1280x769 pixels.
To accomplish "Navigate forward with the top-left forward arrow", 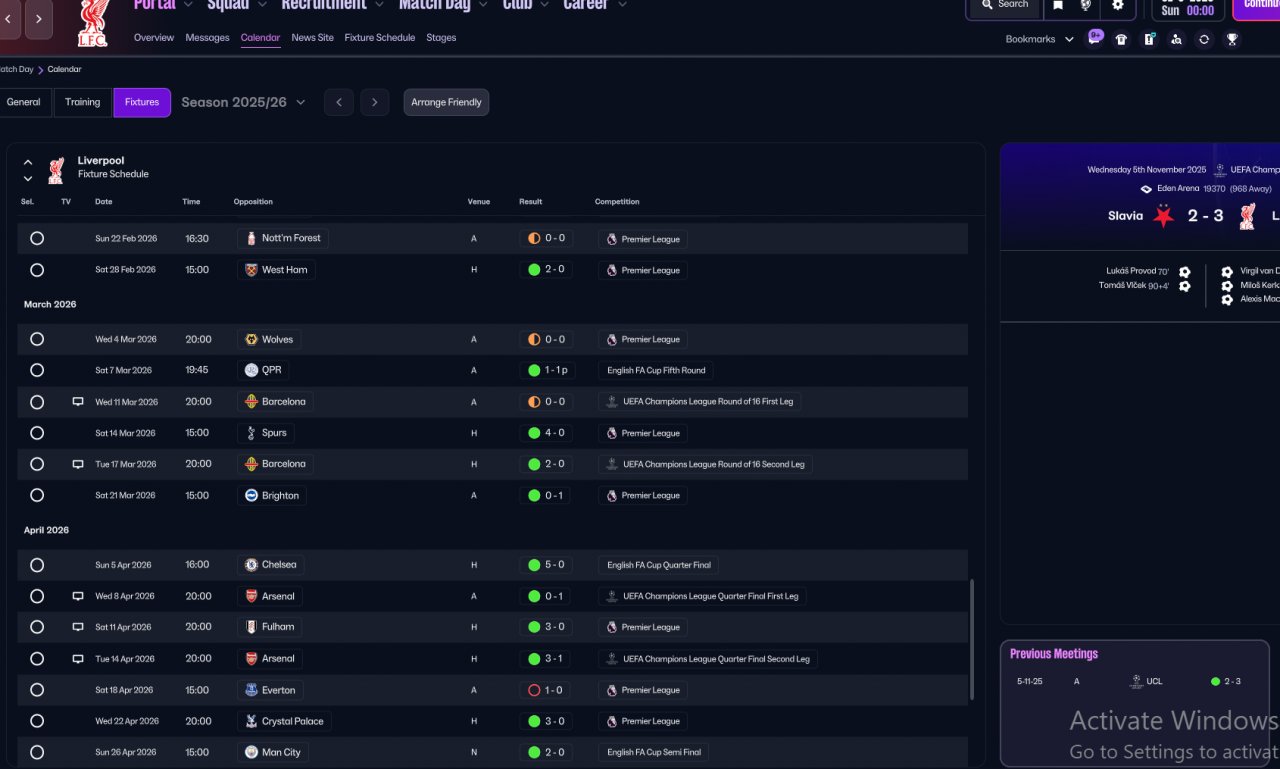I will 39,19.
